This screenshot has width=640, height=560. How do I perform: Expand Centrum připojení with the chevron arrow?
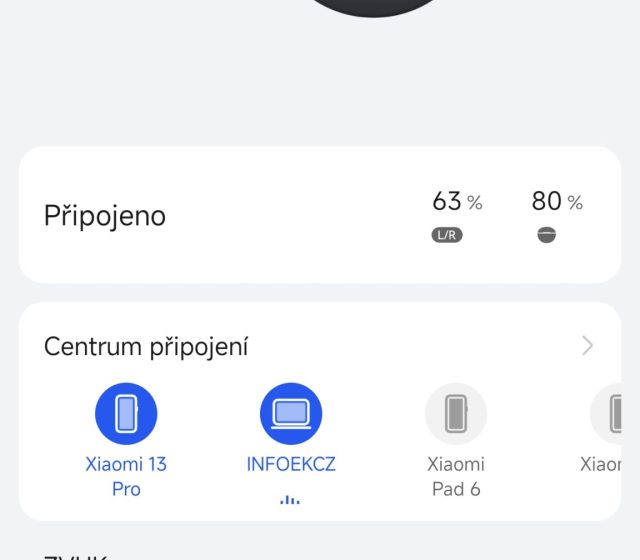[x=587, y=346]
